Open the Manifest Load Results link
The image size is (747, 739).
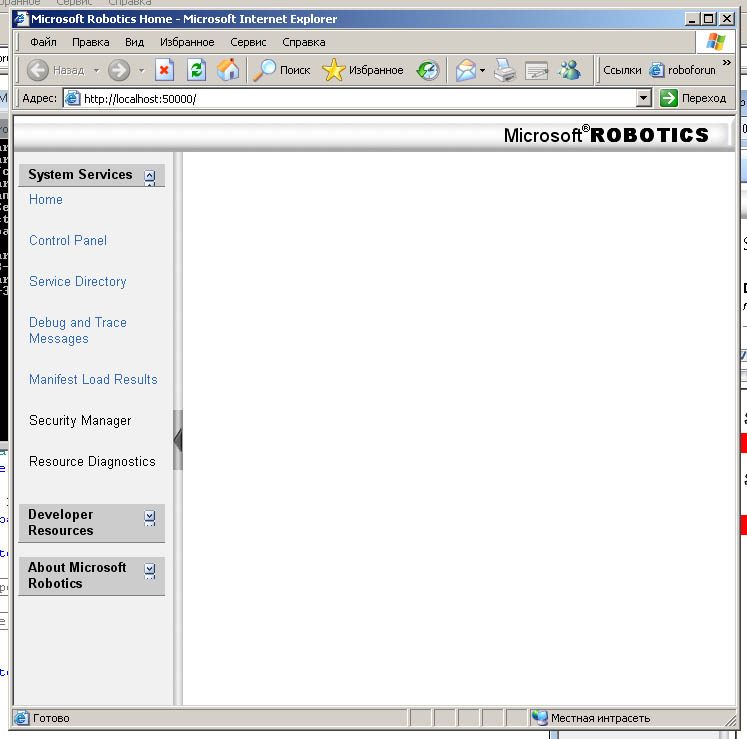pyautogui.click(x=93, y=379)
